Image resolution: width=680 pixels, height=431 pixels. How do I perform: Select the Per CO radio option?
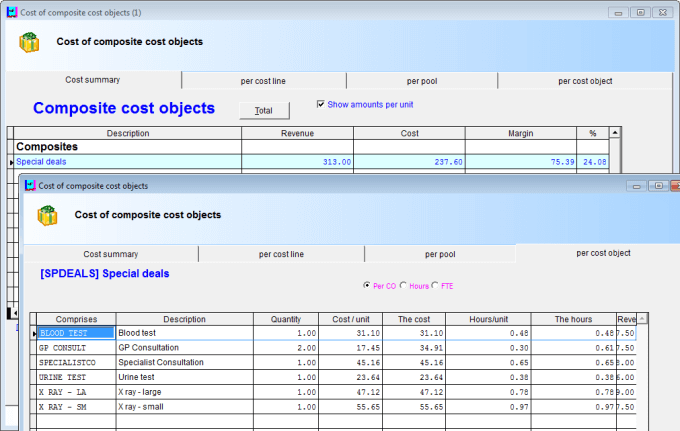[367, 285]
